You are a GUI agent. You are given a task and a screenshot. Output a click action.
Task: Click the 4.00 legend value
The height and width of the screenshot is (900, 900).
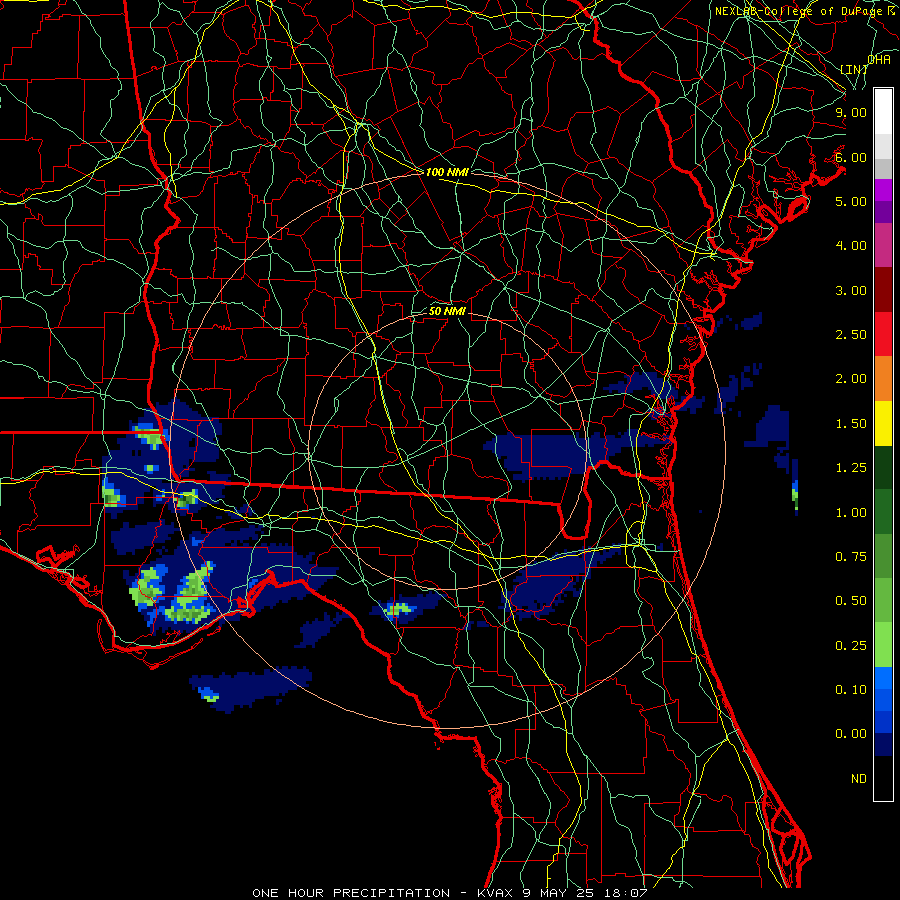click(851, 246)
